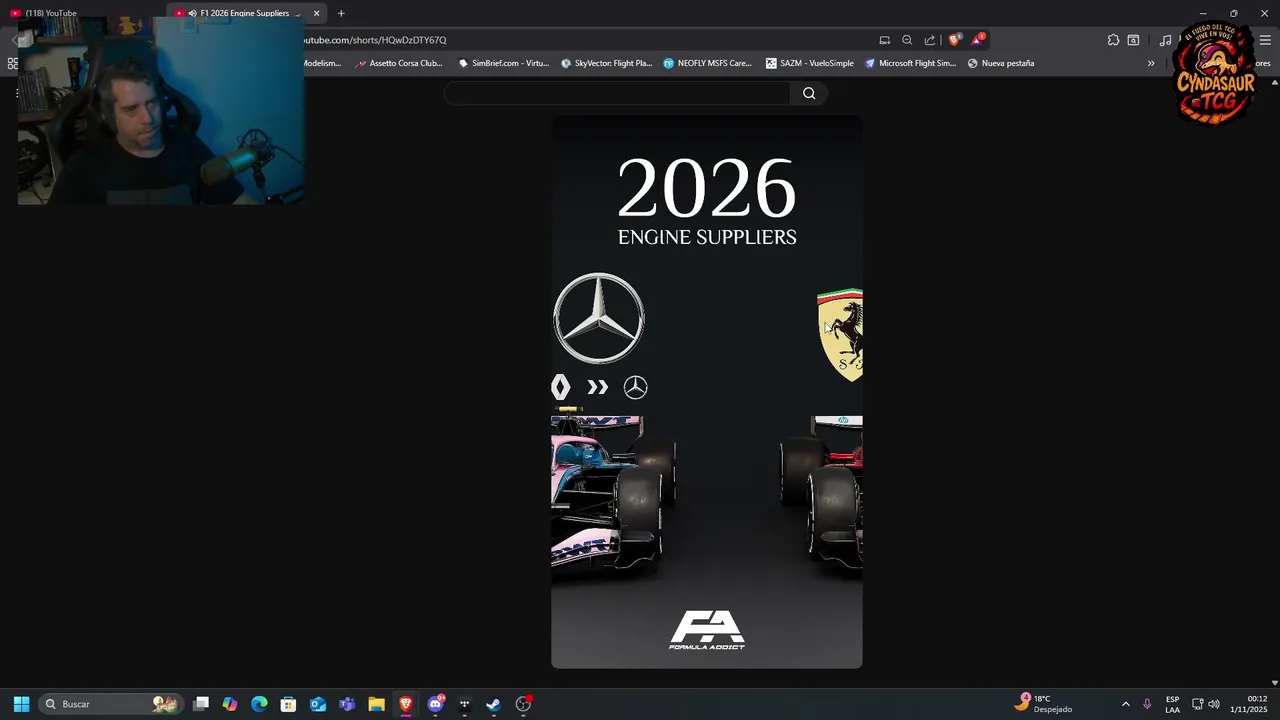Click the share page icon in address bar
This screenshot has width=1280, height=720.
[930, 40]
